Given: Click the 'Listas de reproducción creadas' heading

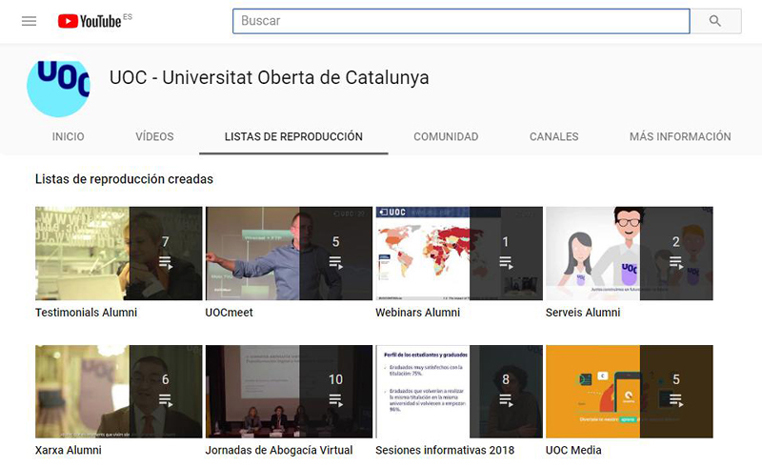Looking at the screenshot, I should tap(124, 179).
